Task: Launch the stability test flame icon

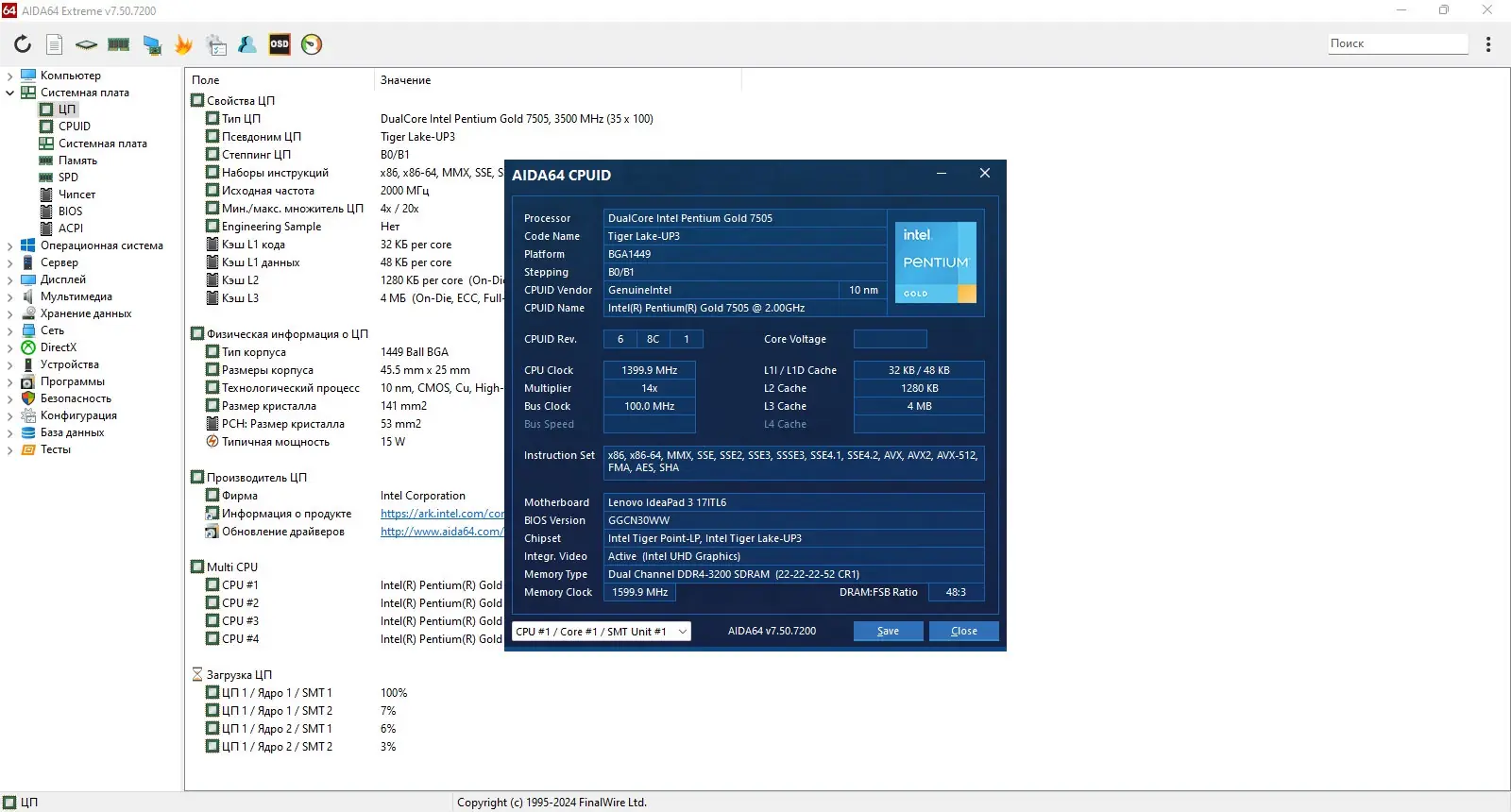Action: coord(184,44)
